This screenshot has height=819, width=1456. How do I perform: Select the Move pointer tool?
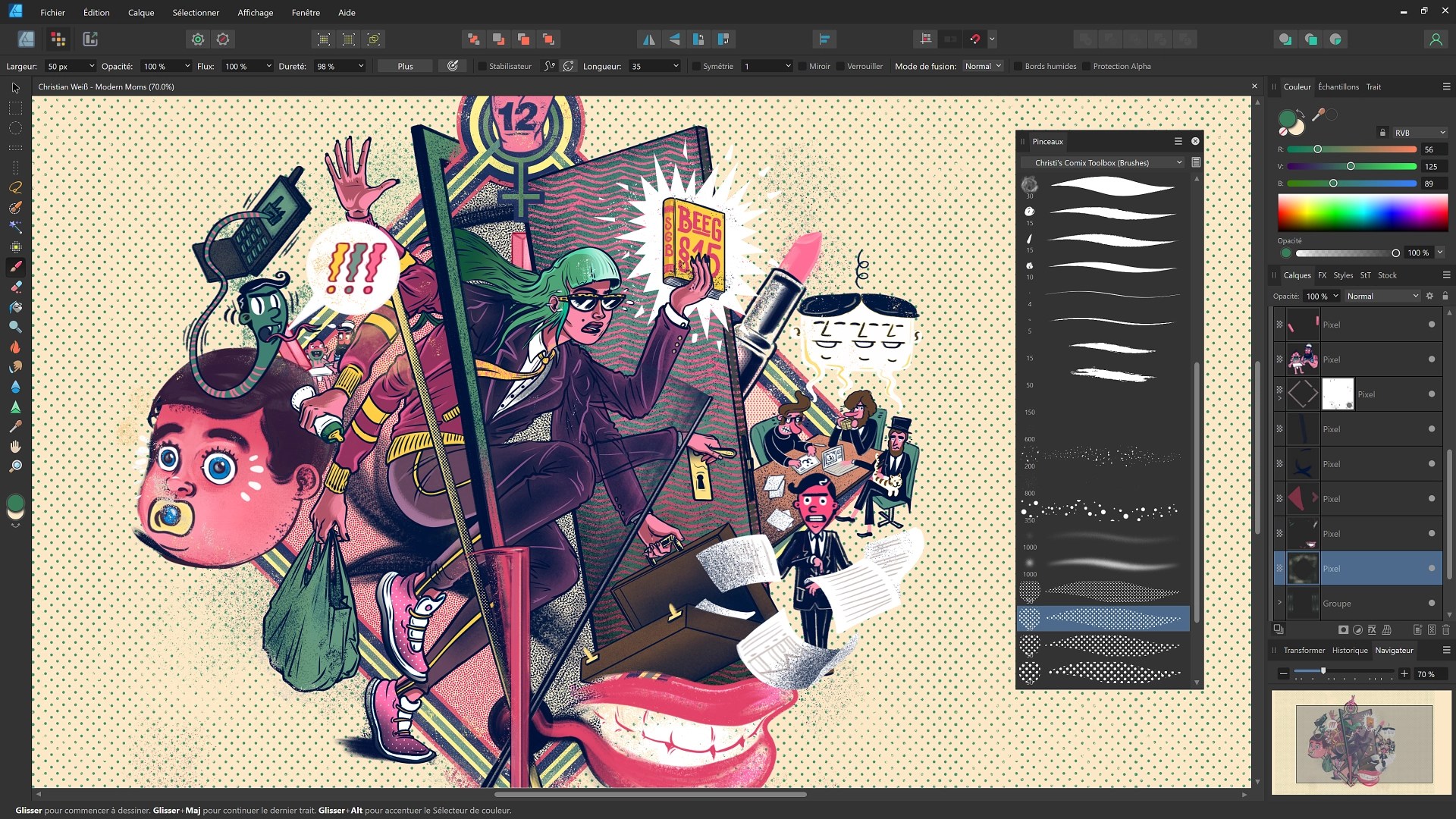[15, 88]
